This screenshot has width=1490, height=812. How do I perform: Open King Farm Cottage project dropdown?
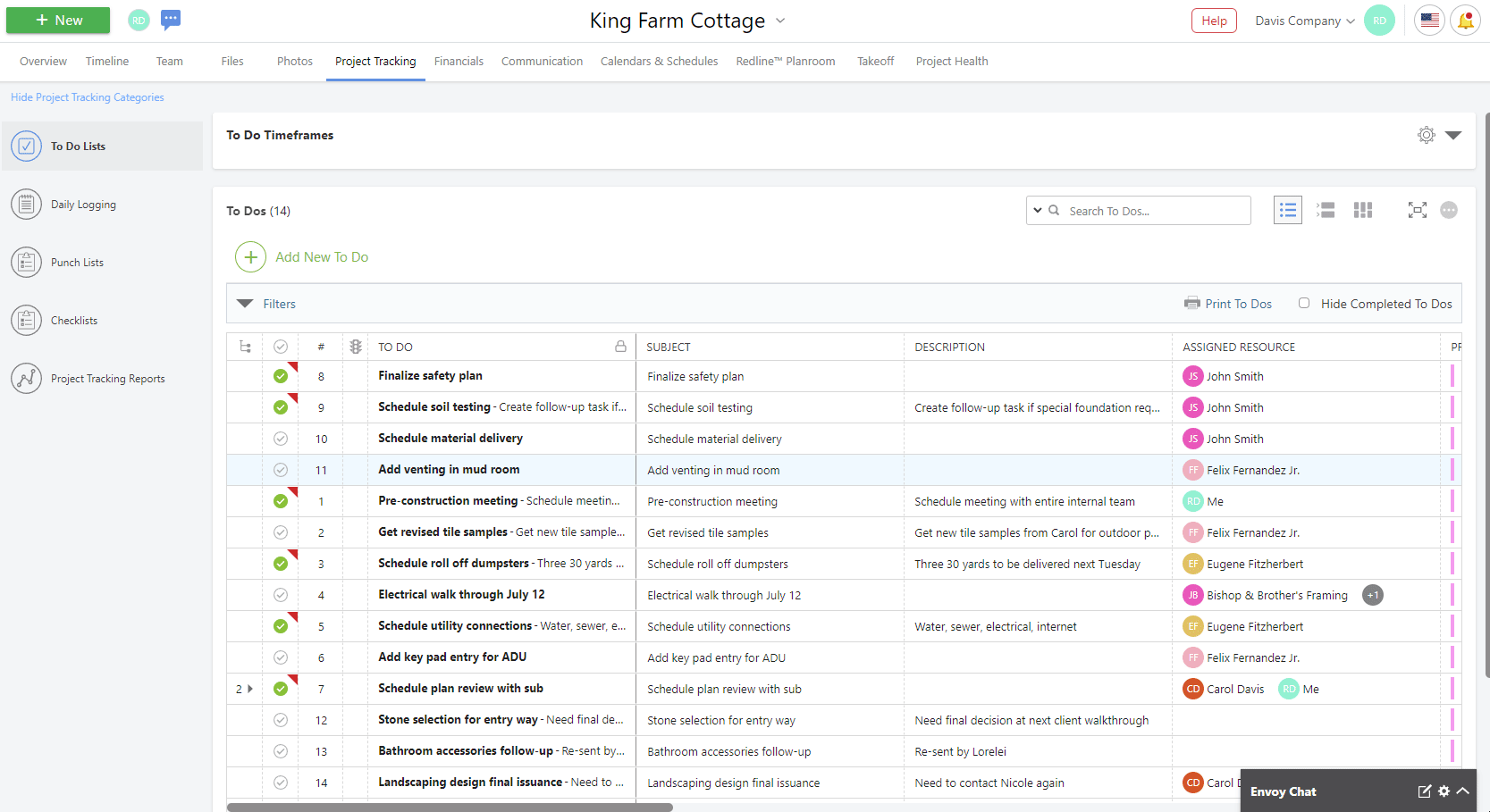coord(780,21)
